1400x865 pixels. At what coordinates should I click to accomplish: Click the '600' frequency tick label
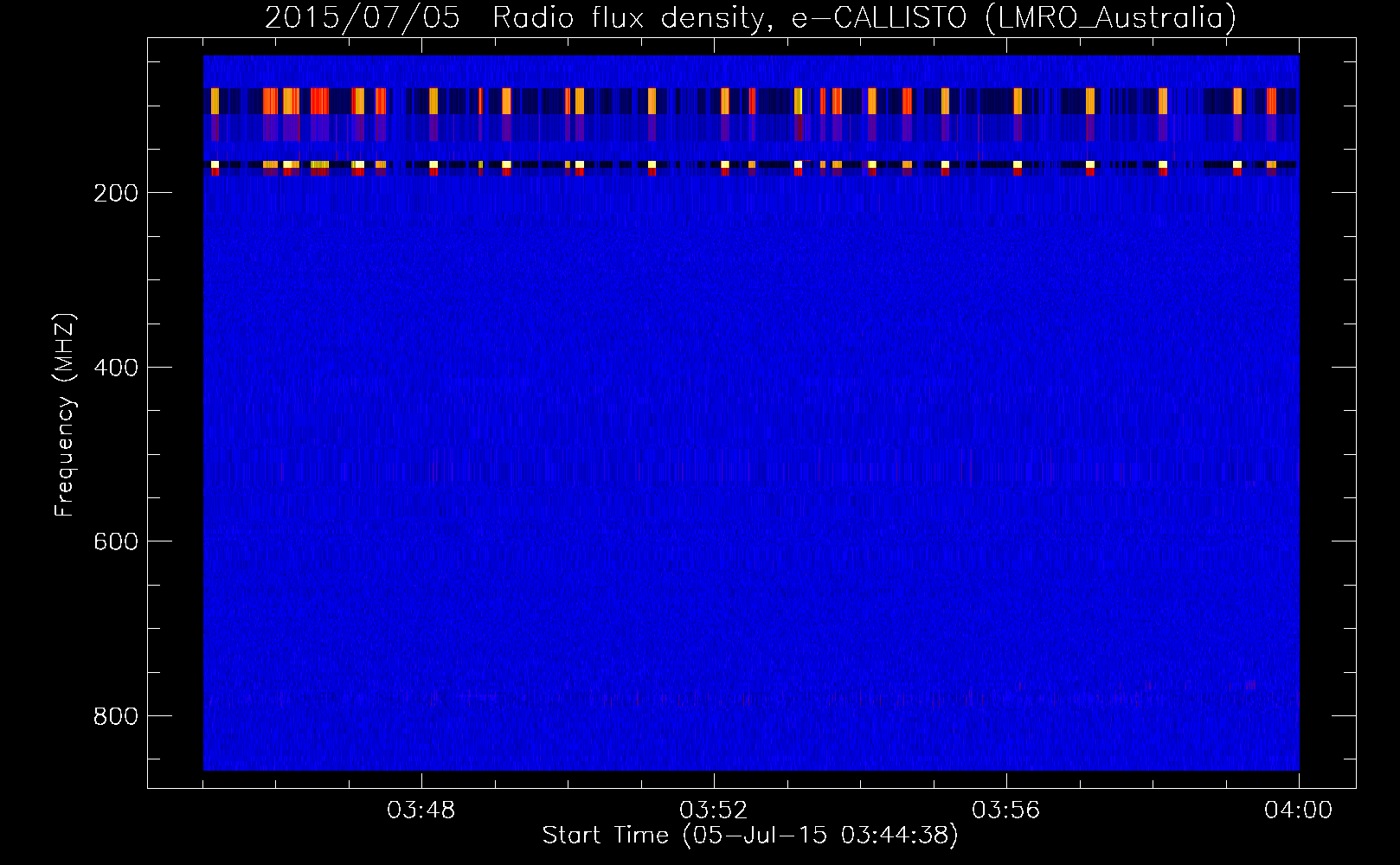[x=116, y=541]
